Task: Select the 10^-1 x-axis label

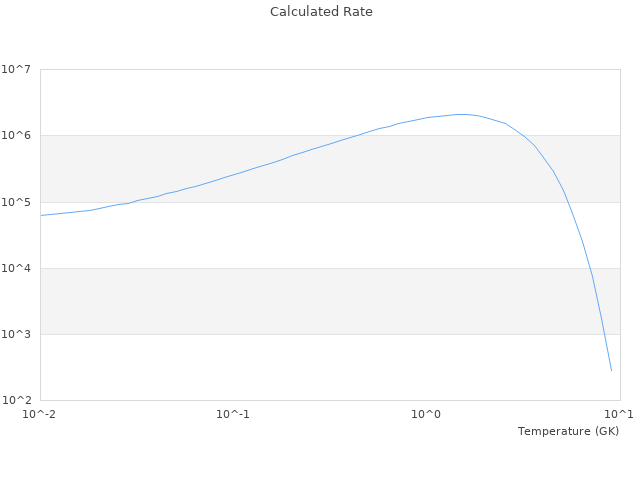Action: [233, 415]
